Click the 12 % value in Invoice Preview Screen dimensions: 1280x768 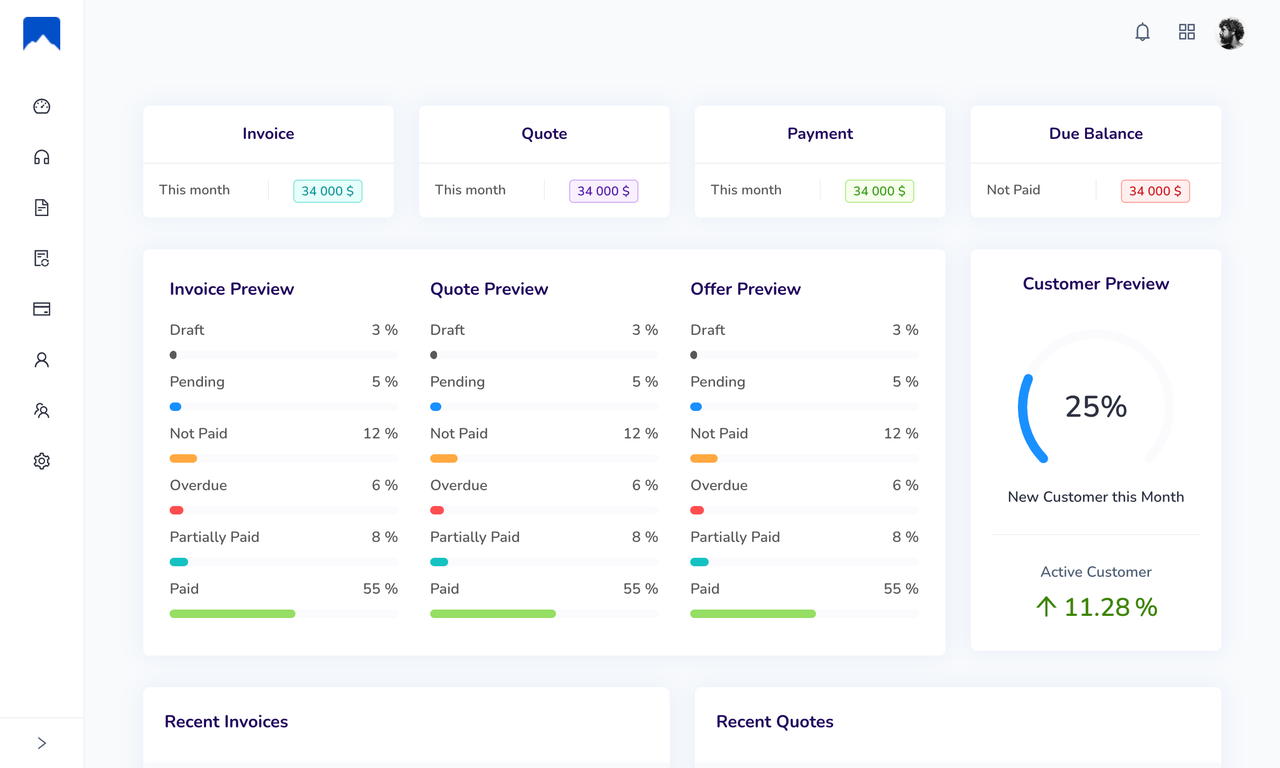point(380,434)
